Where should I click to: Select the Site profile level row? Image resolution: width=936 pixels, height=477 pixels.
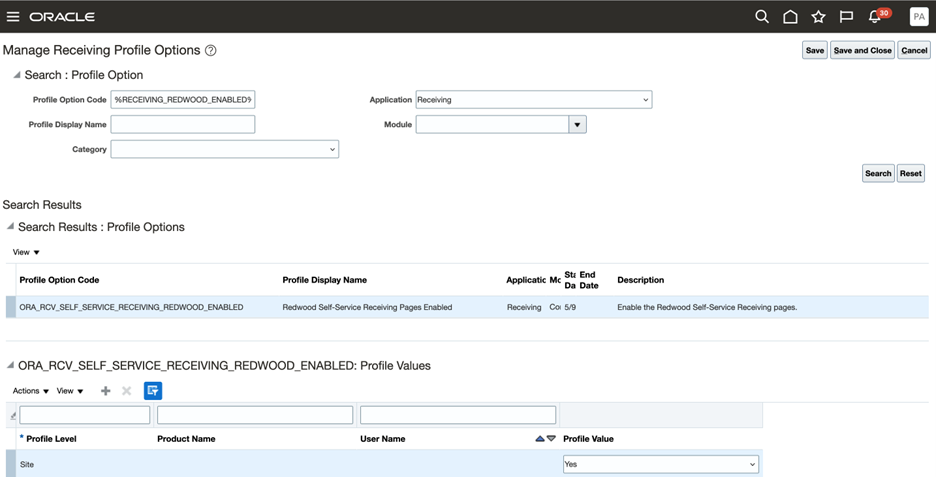point(384,464)
